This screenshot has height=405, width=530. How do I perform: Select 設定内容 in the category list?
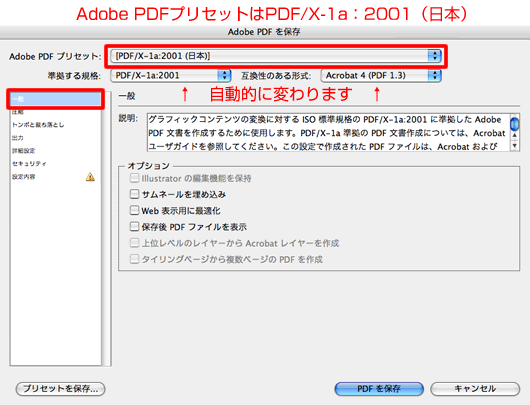click(x=56, y=177)
